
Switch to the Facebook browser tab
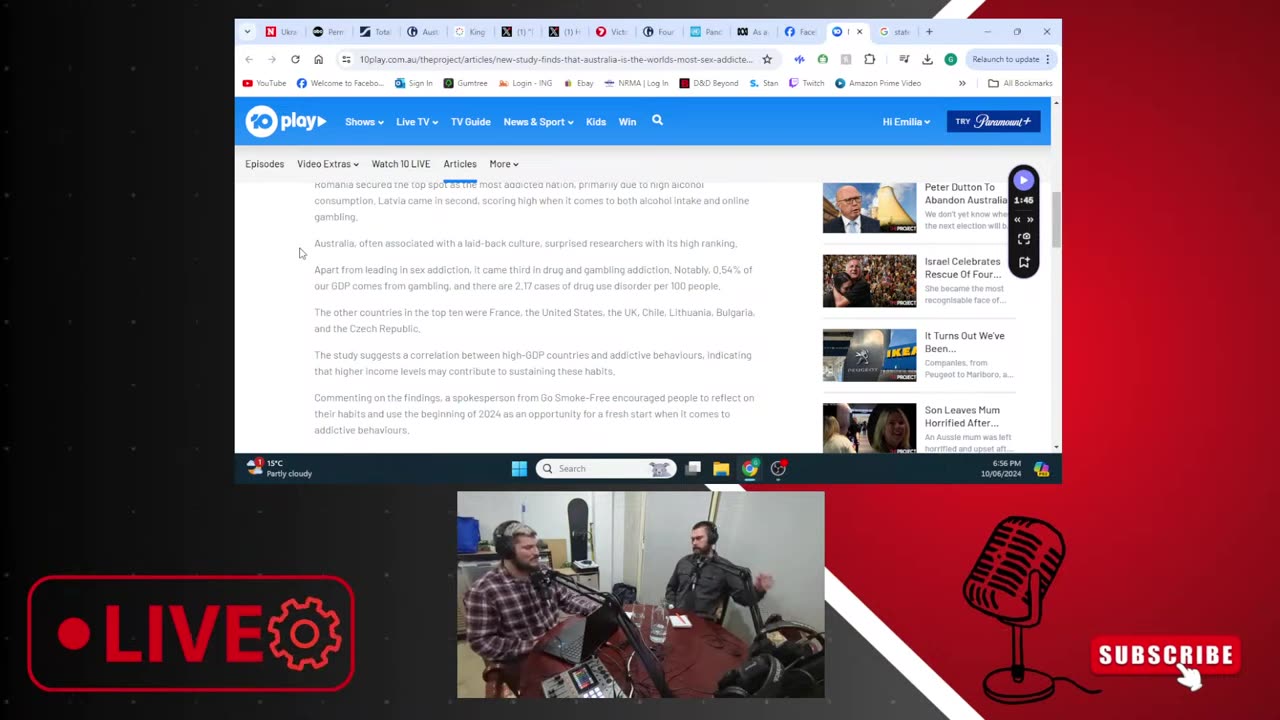click(801, 32)
